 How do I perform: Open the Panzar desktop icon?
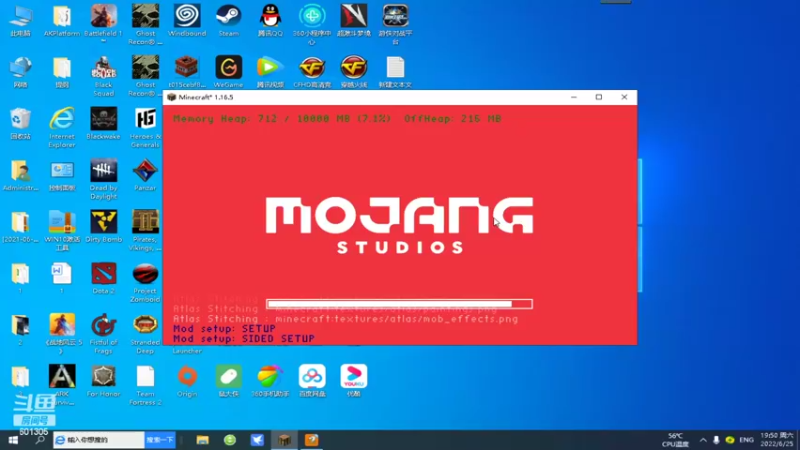click(145, 175)
